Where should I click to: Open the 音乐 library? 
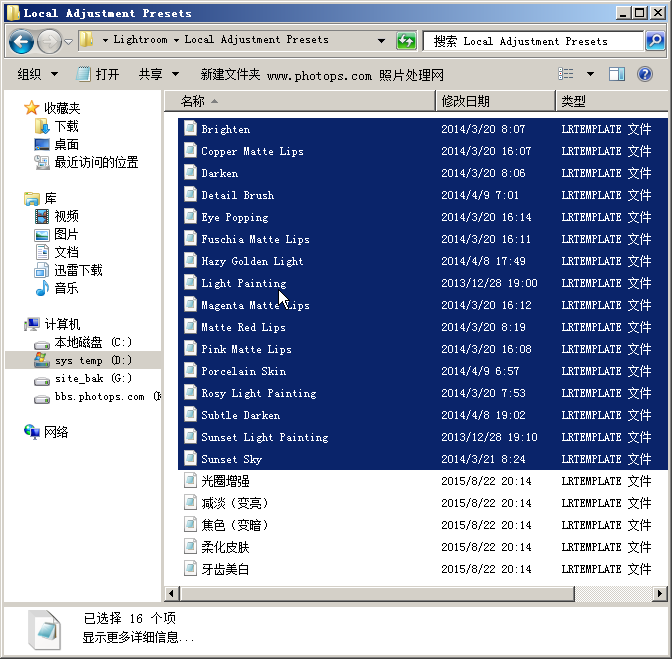coord(57,288)
